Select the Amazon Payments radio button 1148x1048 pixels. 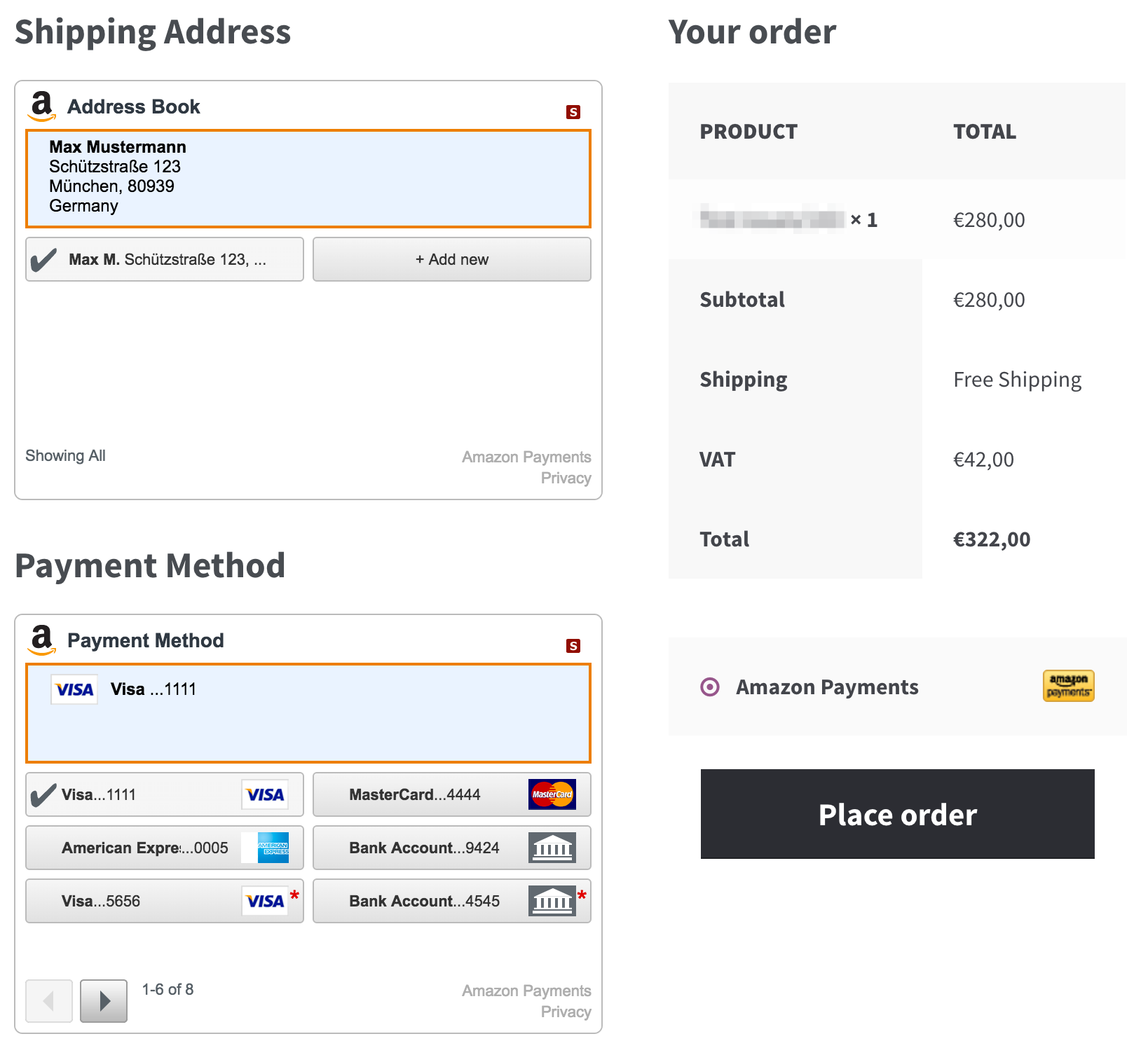(x=710, y=687)
